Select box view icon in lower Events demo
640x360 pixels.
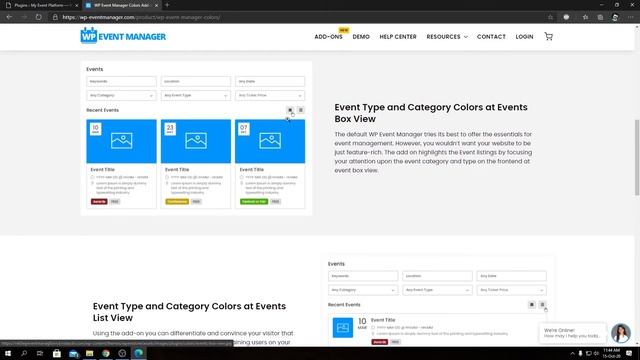point(531,304)
